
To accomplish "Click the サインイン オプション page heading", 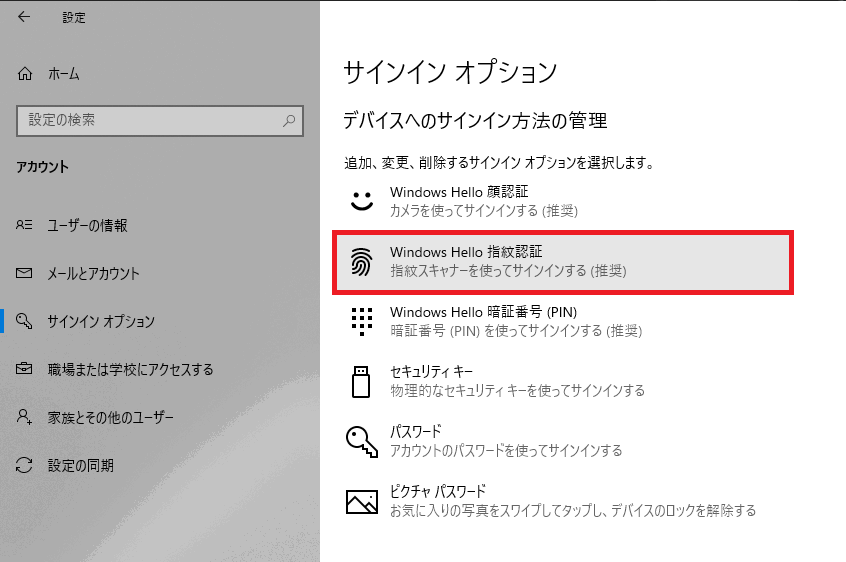I will point(450,72).
